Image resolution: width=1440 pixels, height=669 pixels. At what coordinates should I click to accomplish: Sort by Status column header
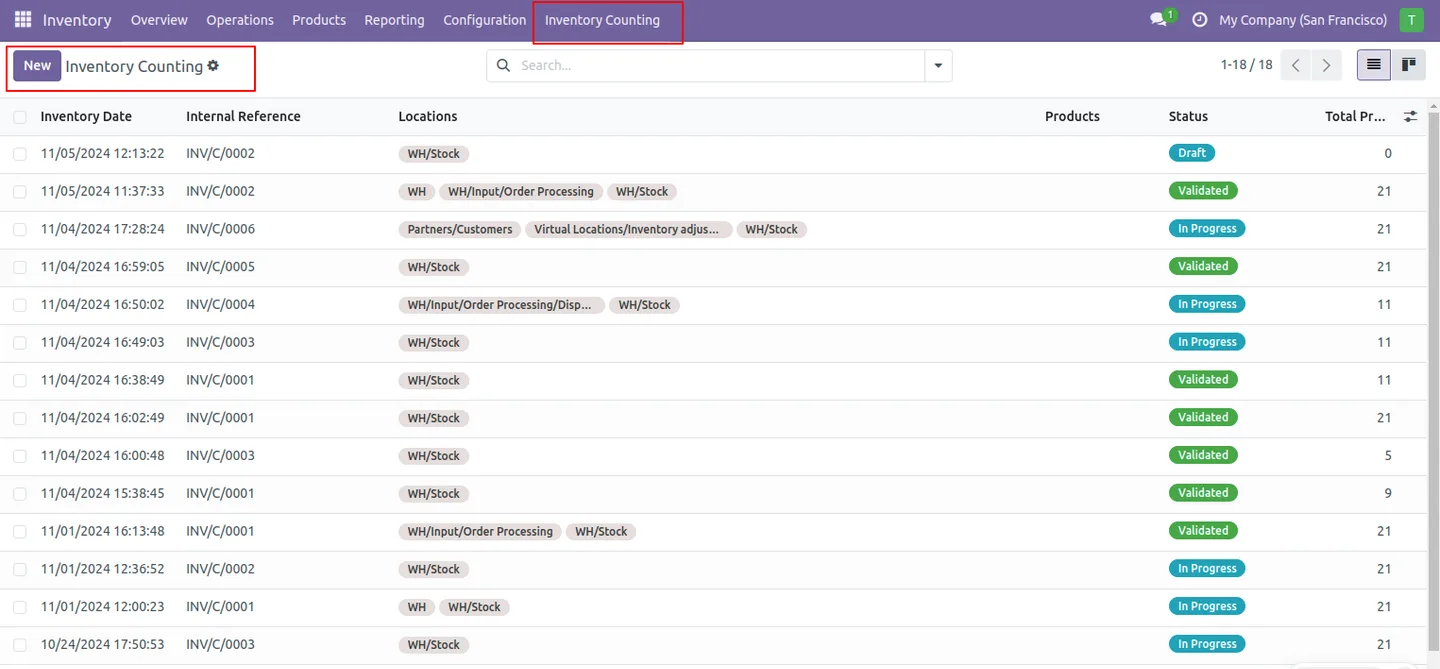(1188, 117)
